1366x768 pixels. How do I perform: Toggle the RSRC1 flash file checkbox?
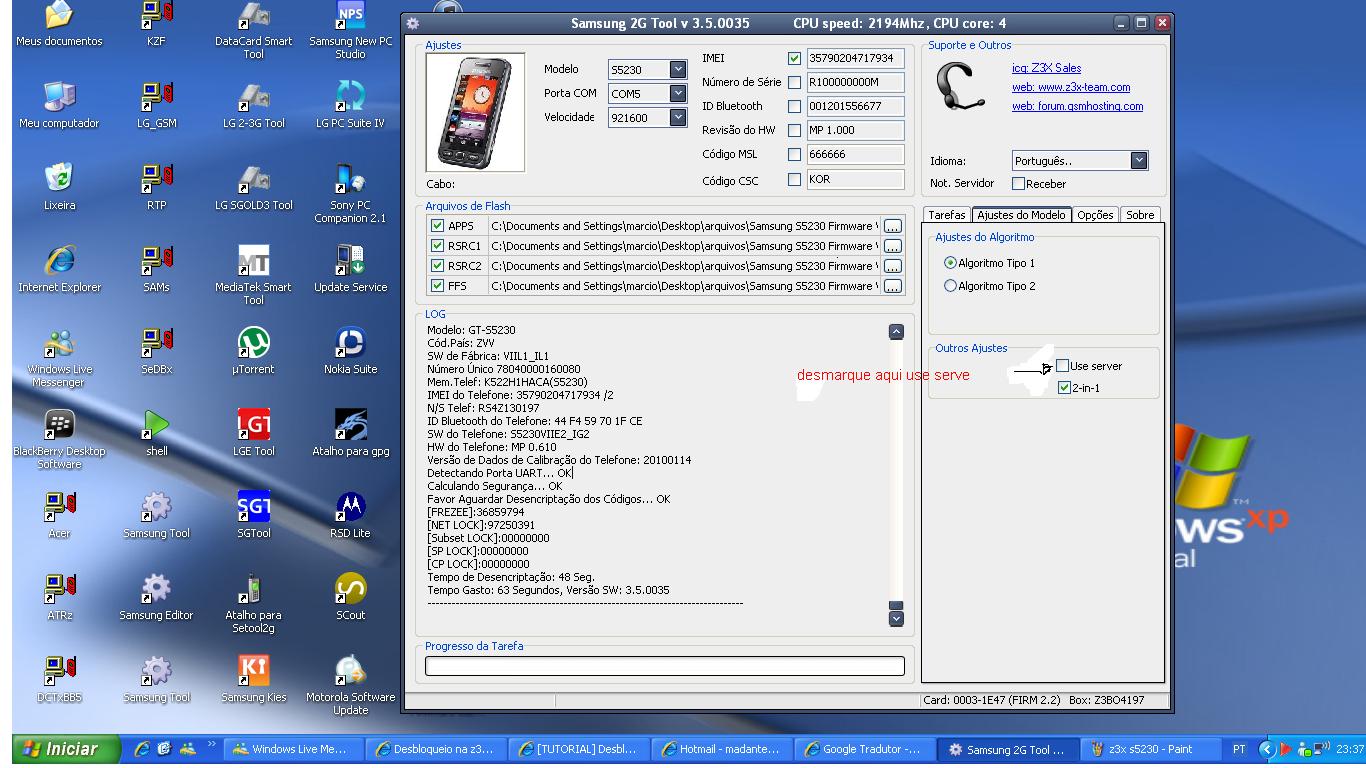437,246
